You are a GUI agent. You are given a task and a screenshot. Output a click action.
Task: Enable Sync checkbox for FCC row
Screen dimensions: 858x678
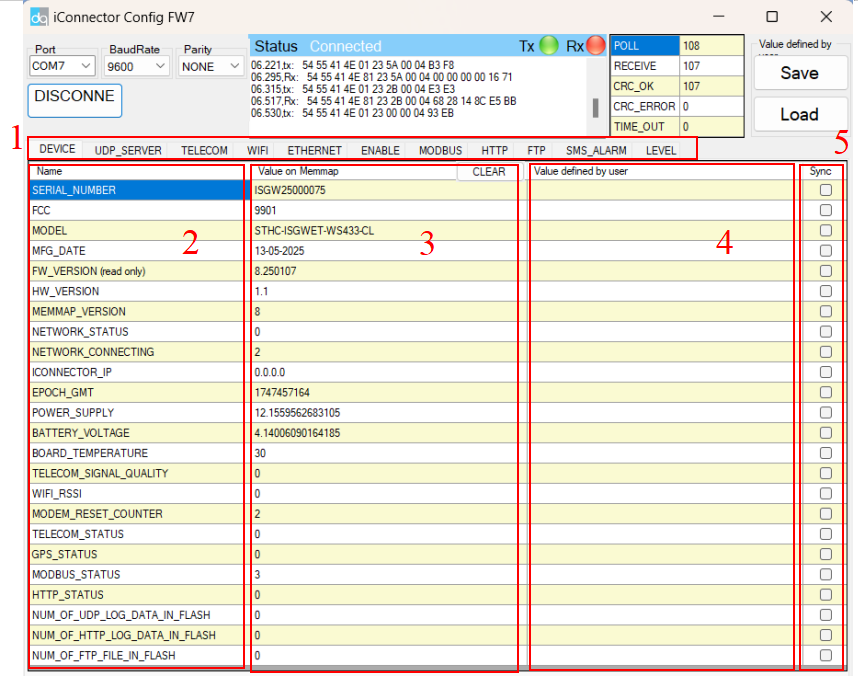(826, 211)
